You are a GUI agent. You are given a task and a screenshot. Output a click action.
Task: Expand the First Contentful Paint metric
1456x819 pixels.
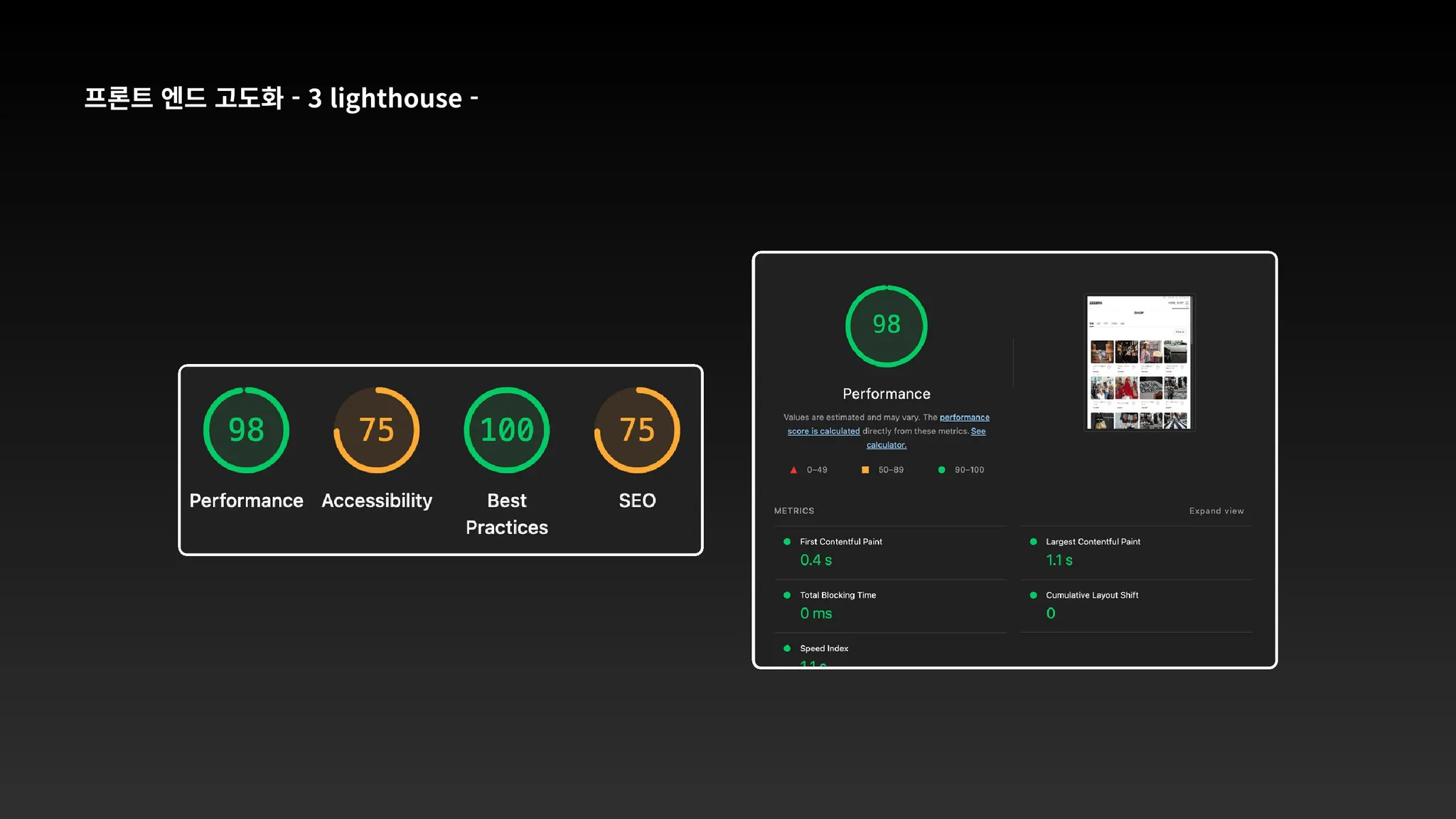click(840, 542)
